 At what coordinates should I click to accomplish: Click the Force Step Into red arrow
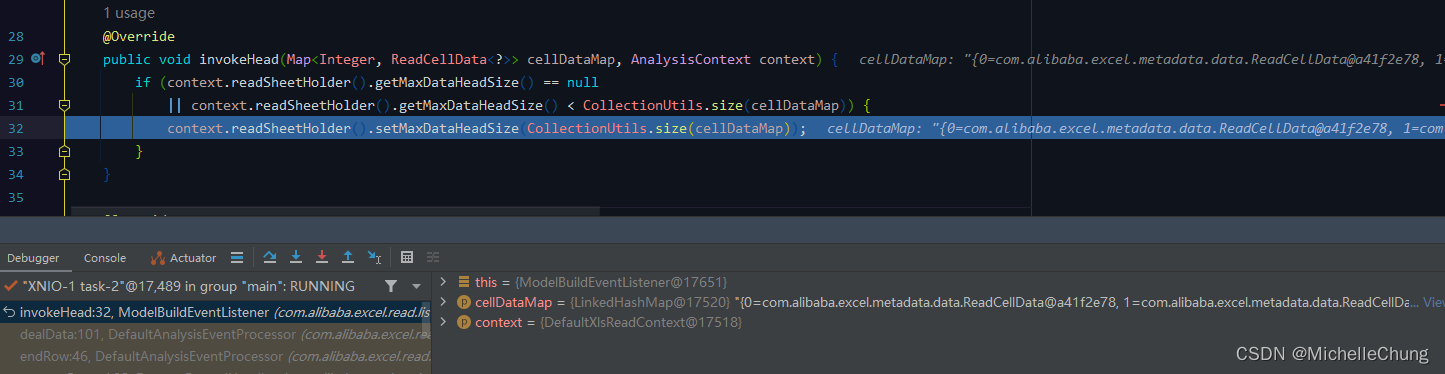(322, 257)
